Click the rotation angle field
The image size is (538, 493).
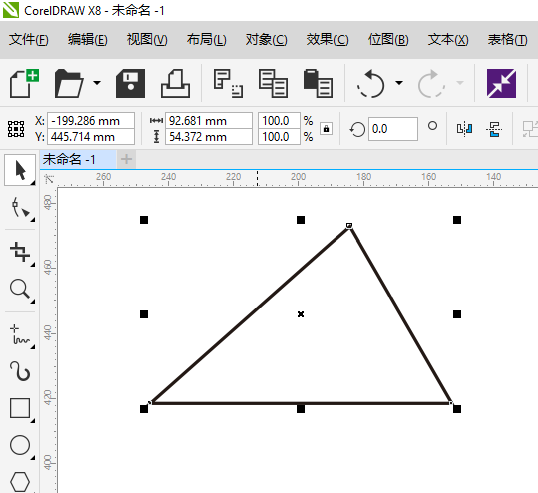click(x=393, y=129)
